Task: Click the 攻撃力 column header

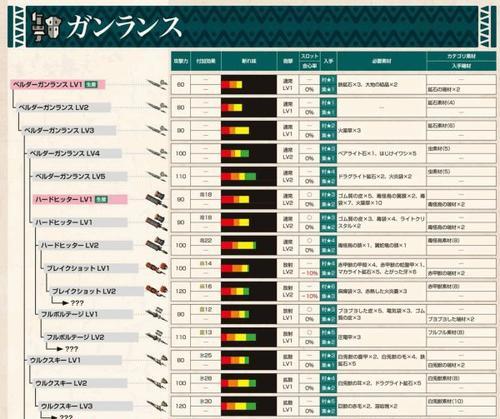Action: [181, 61]
